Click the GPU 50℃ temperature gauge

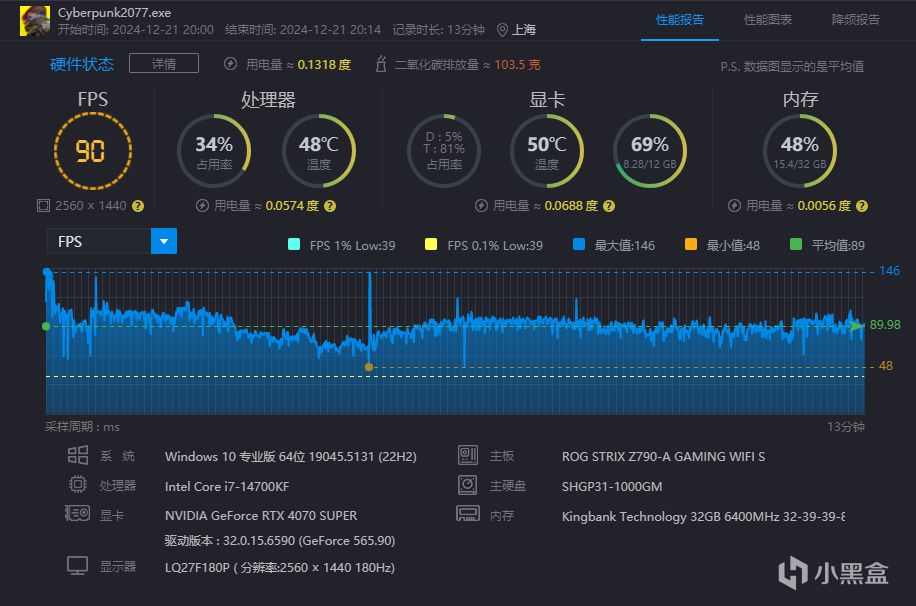[547, 151]
